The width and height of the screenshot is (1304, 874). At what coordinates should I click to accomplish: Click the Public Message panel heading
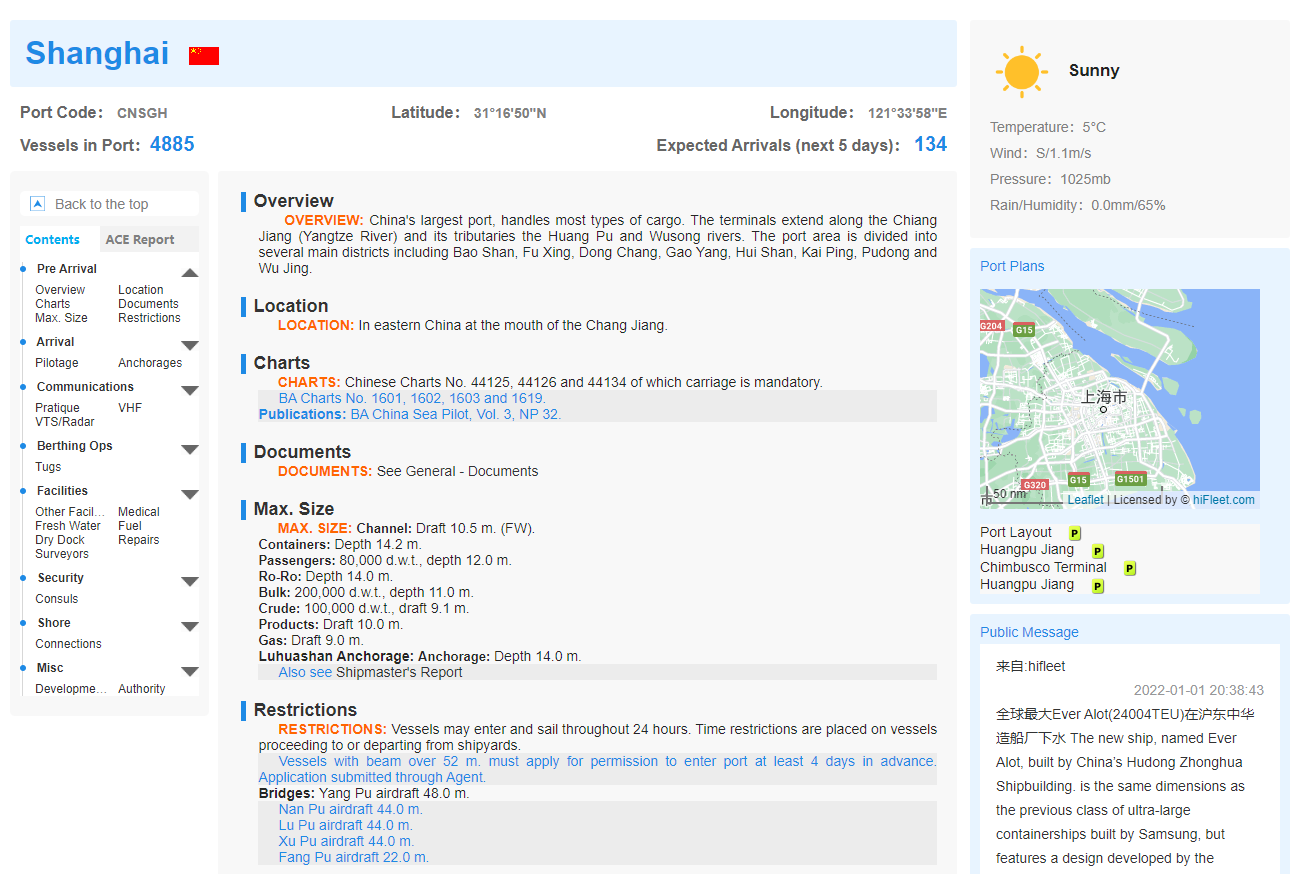pos(1029,632)
